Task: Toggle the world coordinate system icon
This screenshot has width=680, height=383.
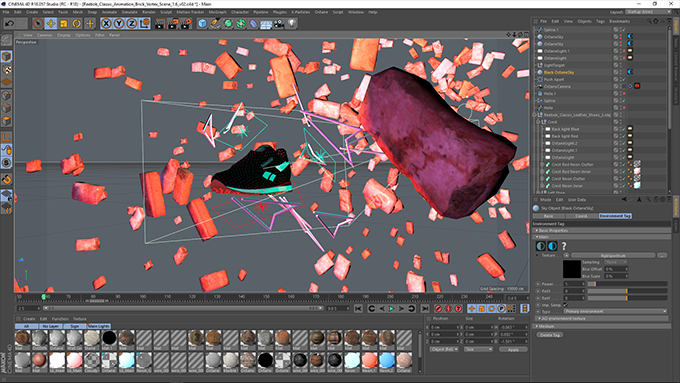Action: (145, 23)
